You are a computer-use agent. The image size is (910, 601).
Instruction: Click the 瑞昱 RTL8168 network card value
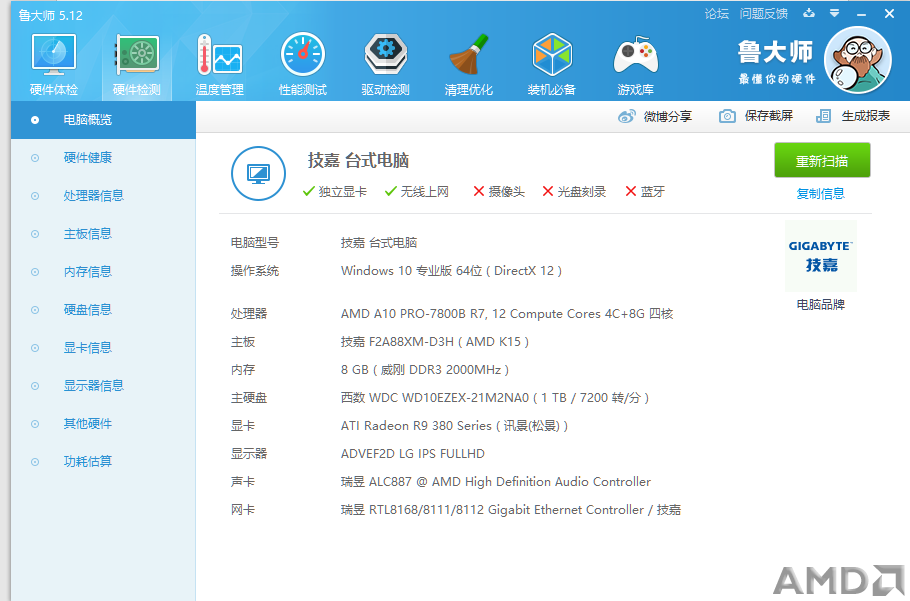(511, 510)
